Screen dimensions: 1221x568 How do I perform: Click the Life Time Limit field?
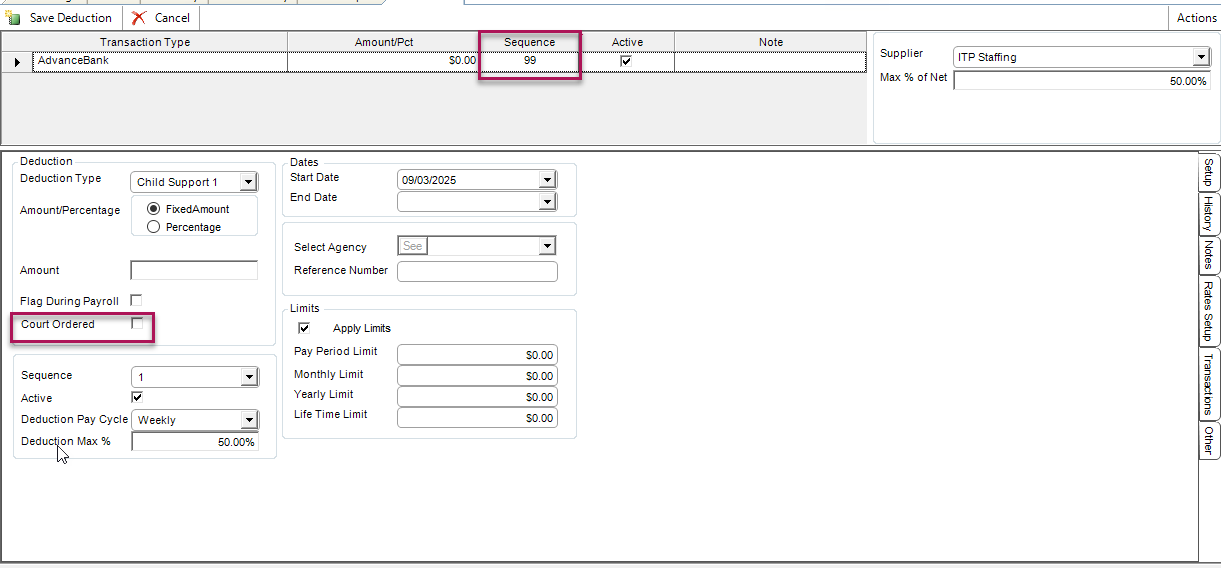(x=477, y=418)
